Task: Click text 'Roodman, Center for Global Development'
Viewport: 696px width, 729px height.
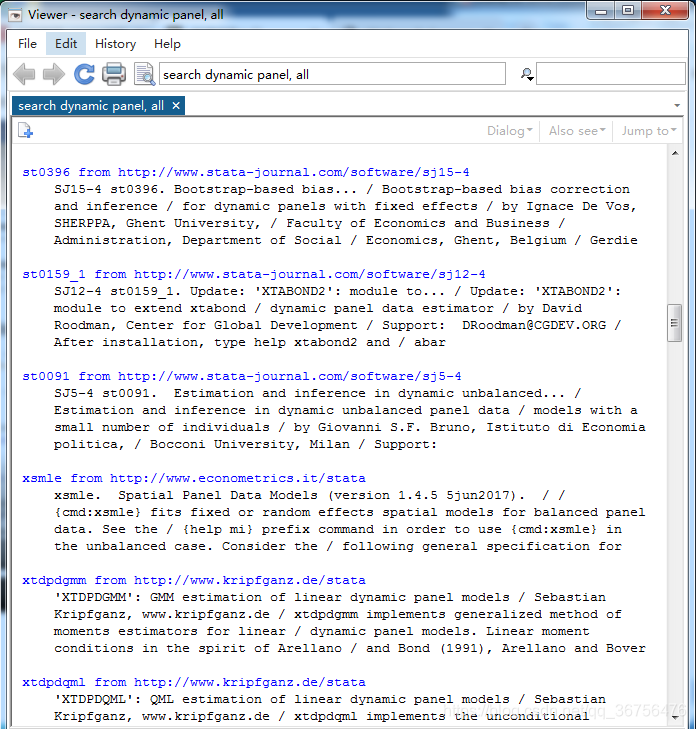Action: (x=205, y=325)
